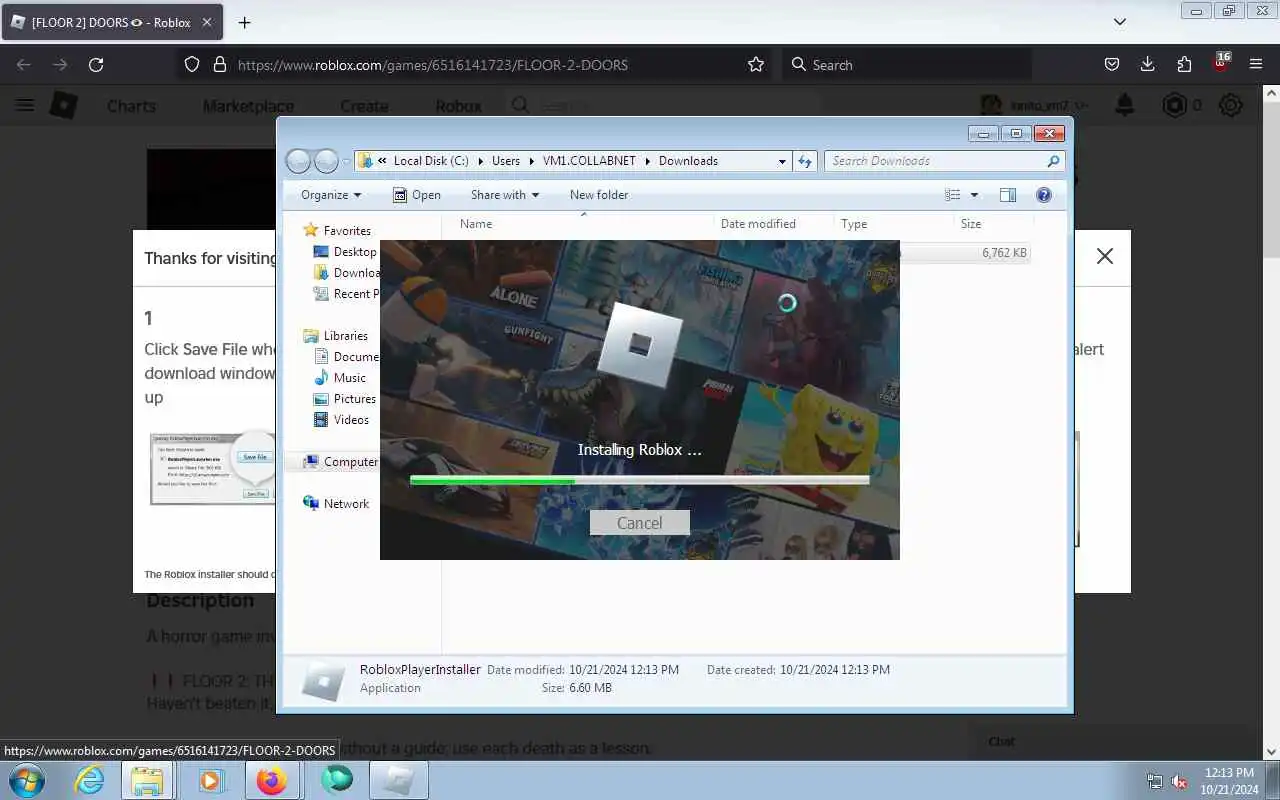This screenshot has height=800, width=1280.
Task: Open the Share with menu
Action: click(505, 195)
